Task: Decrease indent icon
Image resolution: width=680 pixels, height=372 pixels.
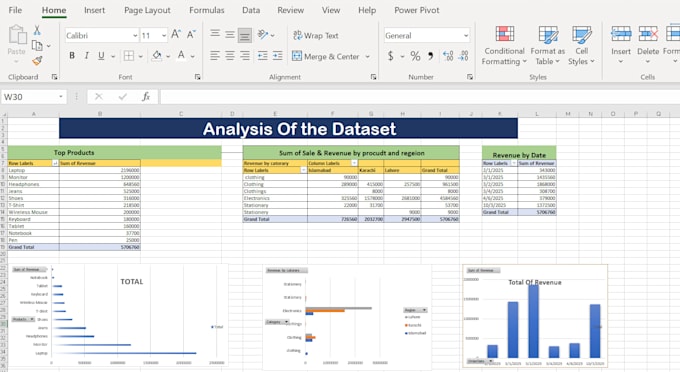Action: [x=263, y=55]
